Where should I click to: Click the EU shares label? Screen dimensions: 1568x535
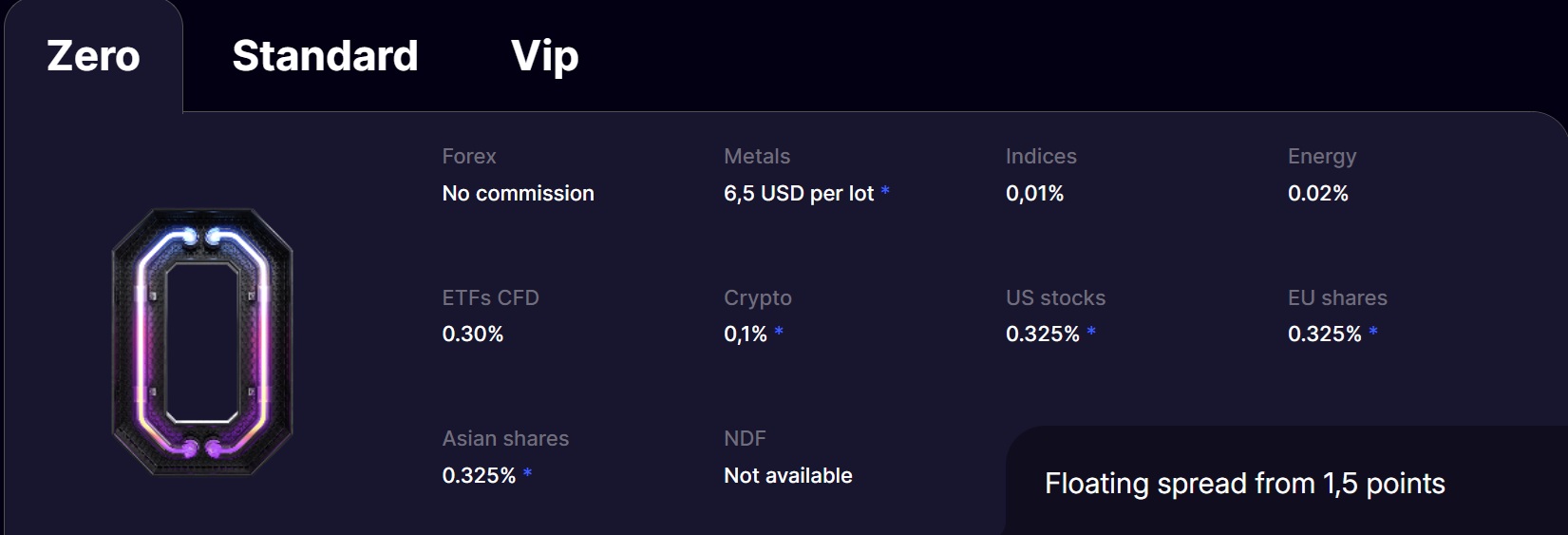1337,297
